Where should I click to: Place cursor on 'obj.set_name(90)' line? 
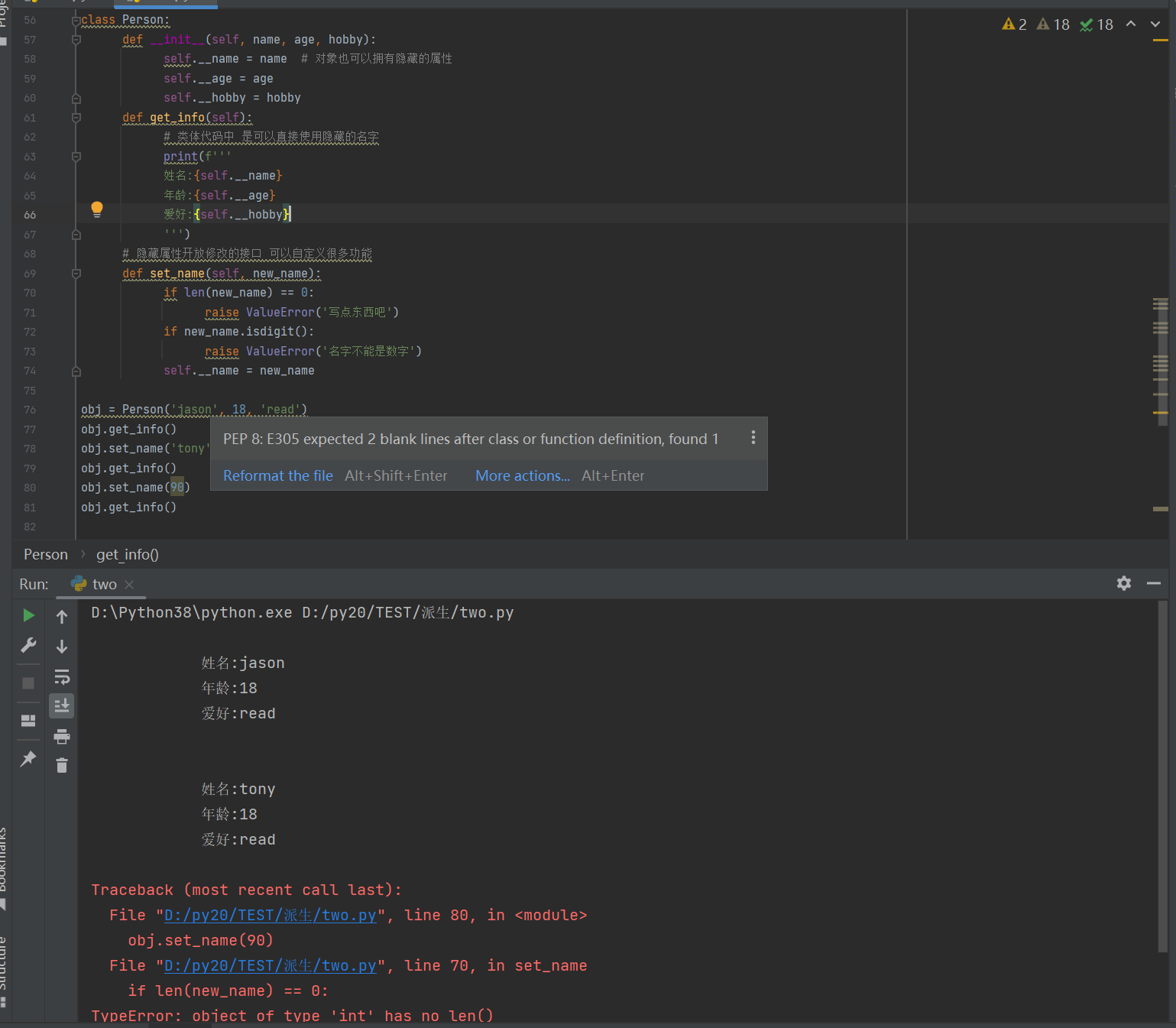click(136, 488)
